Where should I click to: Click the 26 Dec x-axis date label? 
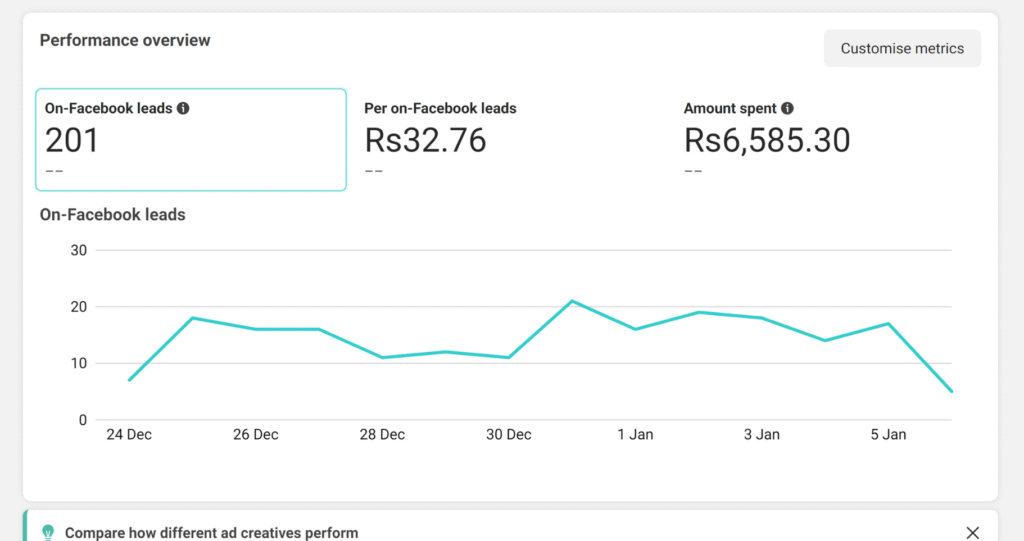[x=255, y=435]
